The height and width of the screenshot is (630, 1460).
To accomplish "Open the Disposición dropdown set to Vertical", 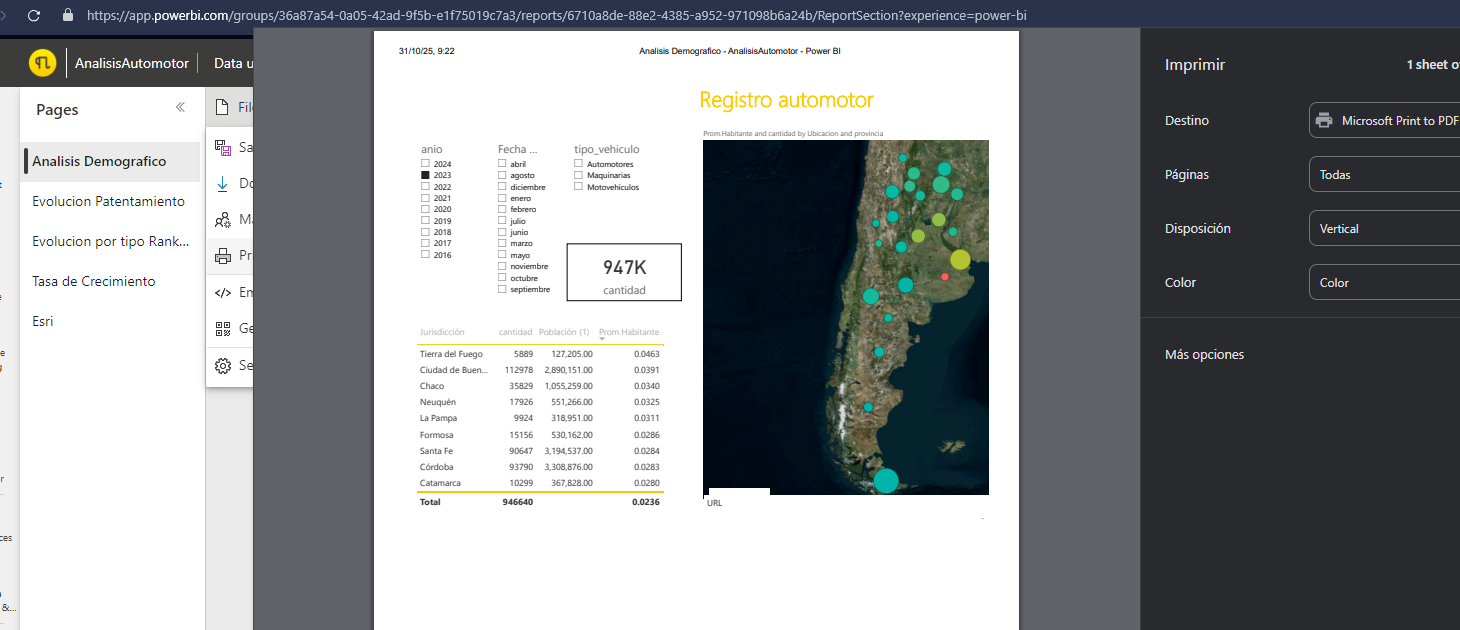I will coord(1384,228).
